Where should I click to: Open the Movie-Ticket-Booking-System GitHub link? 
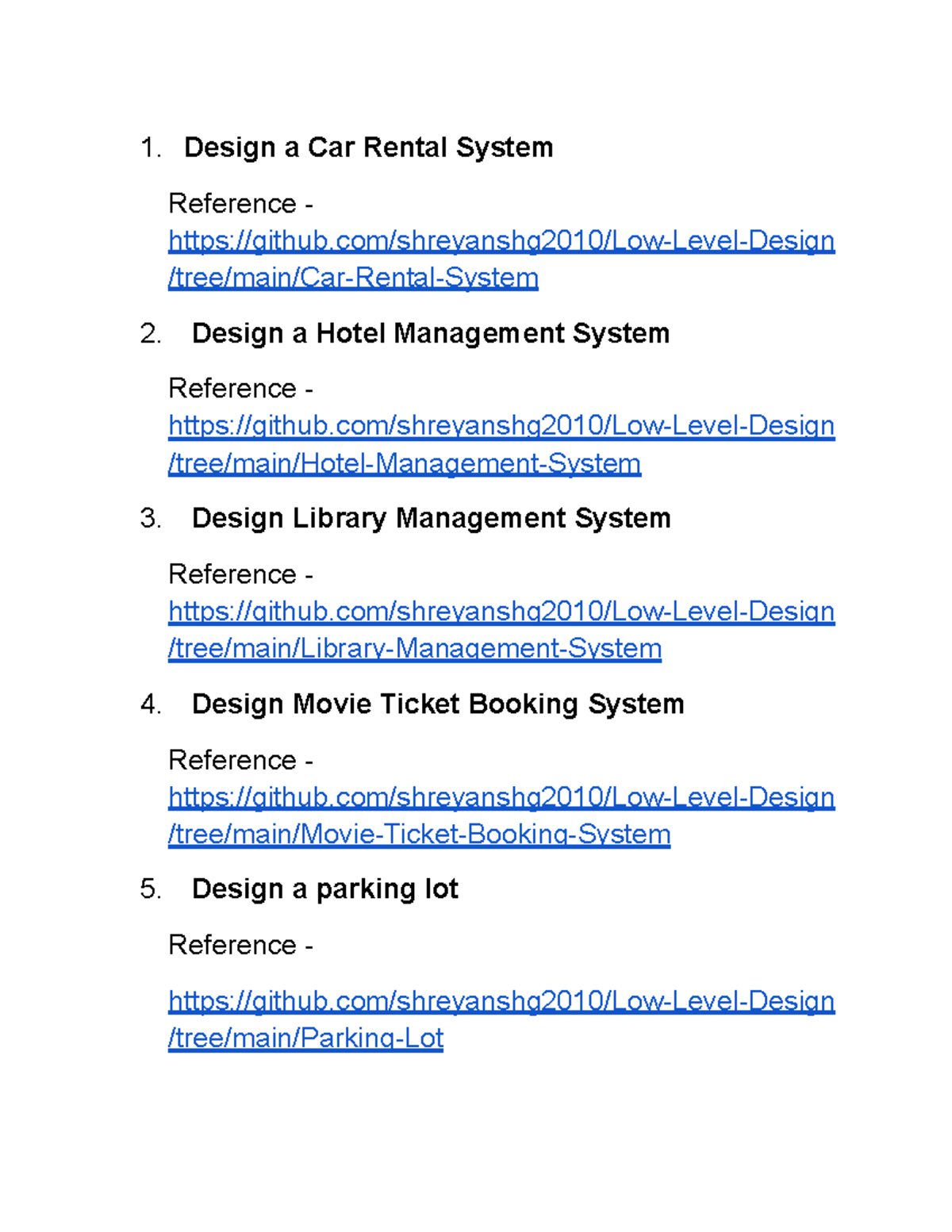(501, 816)
